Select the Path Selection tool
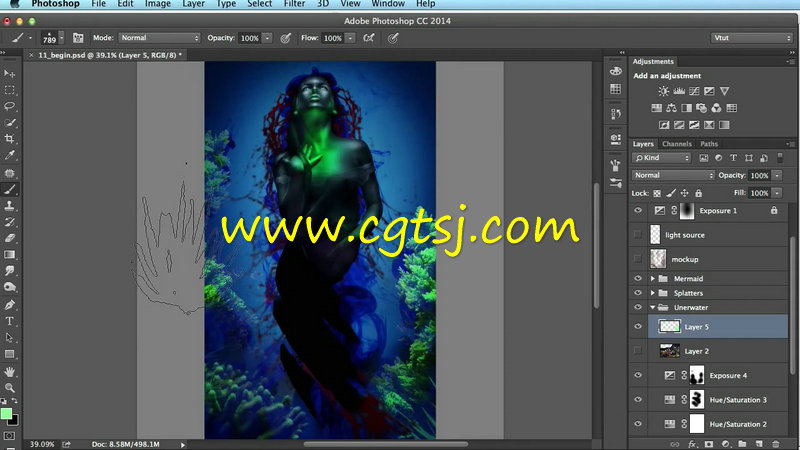The height and width of the screenshot is (450, 800). [x=9, y=338]
